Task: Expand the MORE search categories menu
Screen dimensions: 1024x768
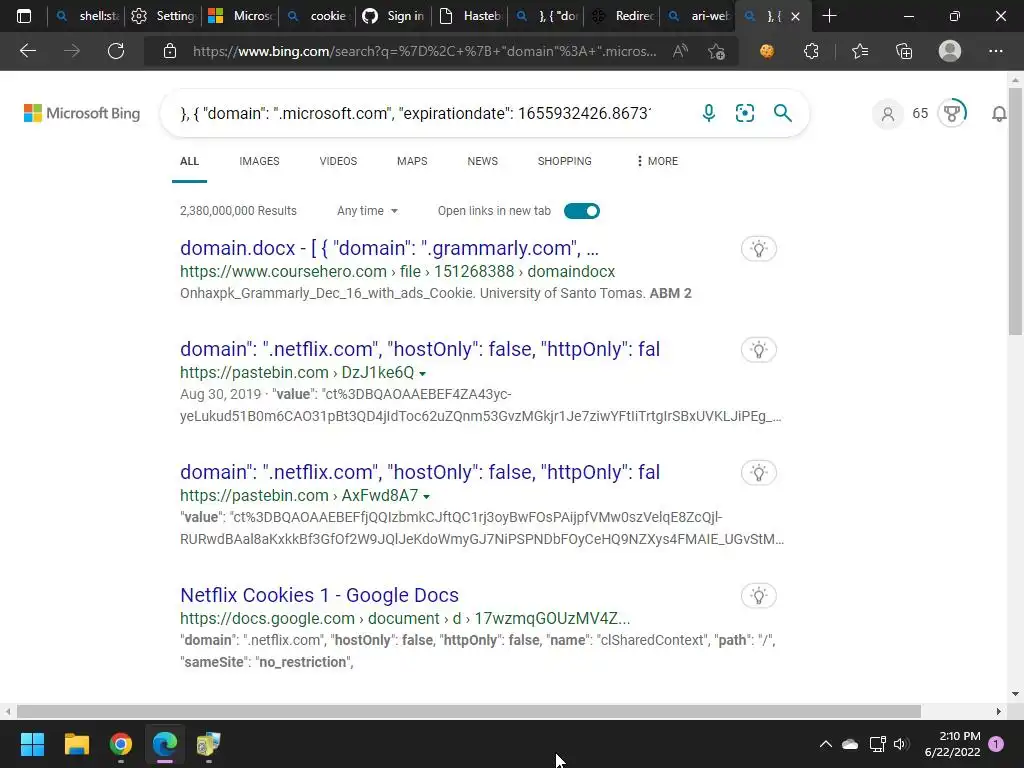Action: click(x=657, y=161)
